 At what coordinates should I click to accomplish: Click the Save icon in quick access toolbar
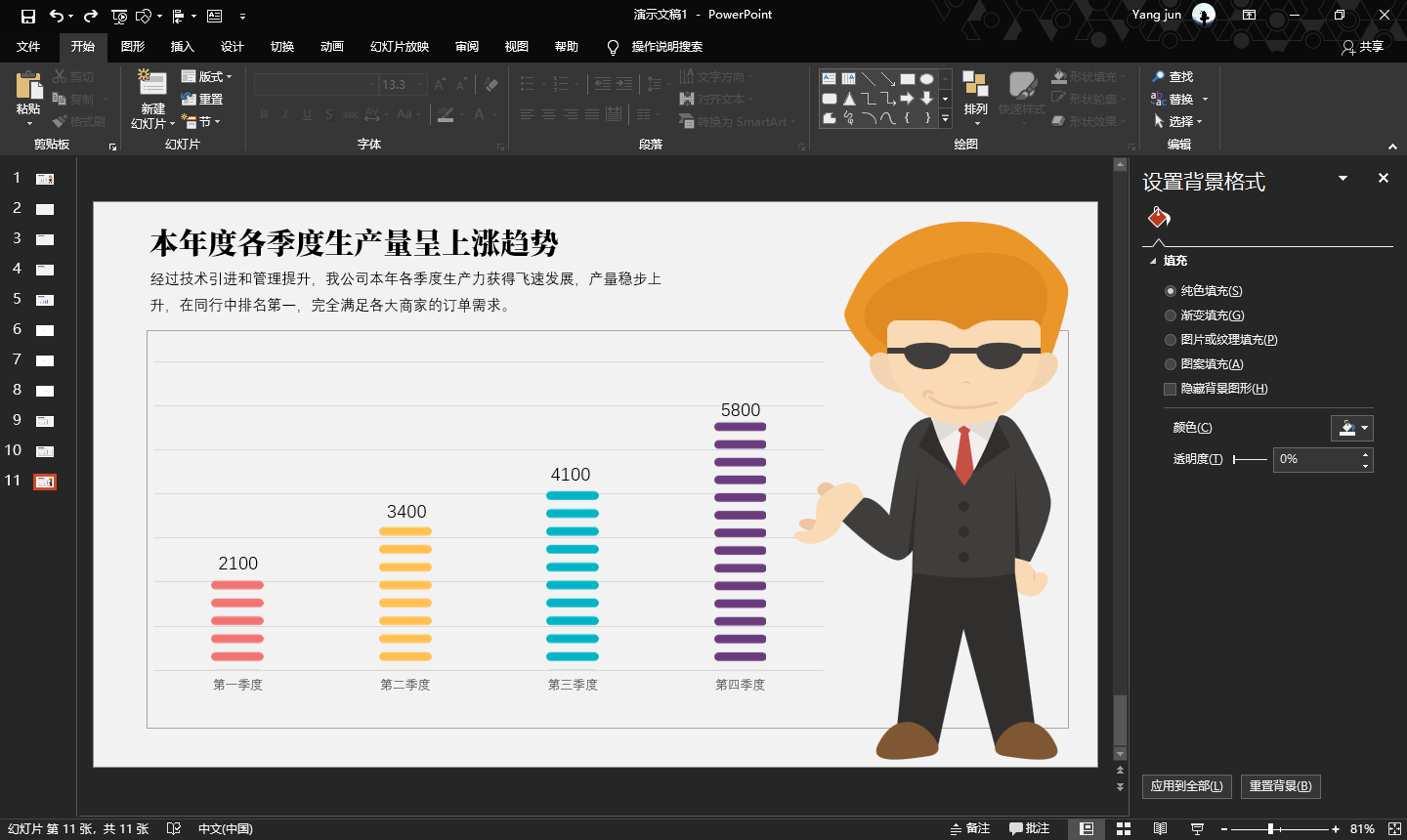click(28, 16)
